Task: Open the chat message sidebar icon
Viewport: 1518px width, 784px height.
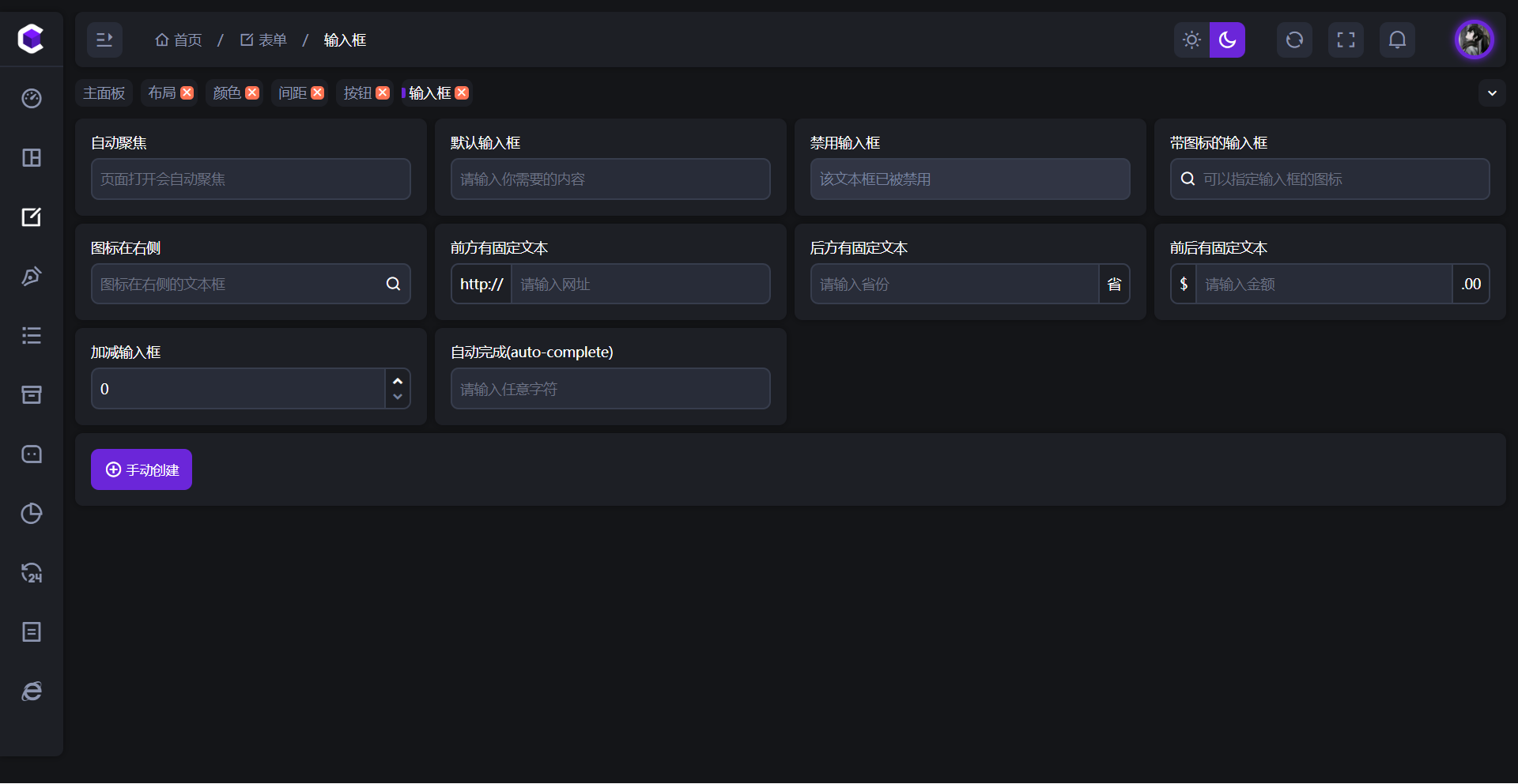Action: click(32, 454)
